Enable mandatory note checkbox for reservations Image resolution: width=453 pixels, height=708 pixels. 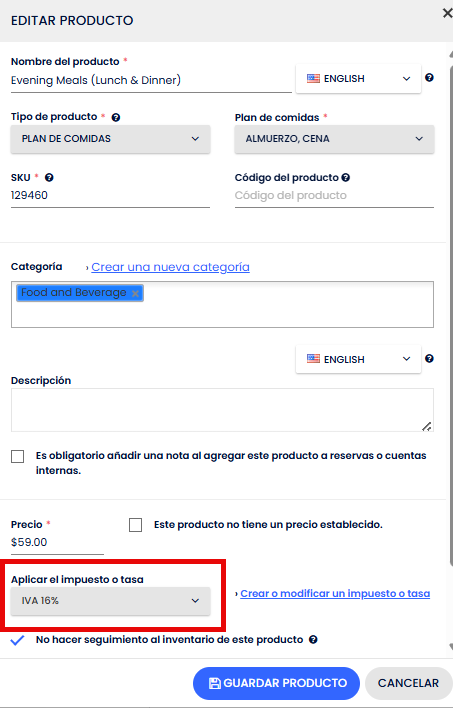(x=18, y=456)
